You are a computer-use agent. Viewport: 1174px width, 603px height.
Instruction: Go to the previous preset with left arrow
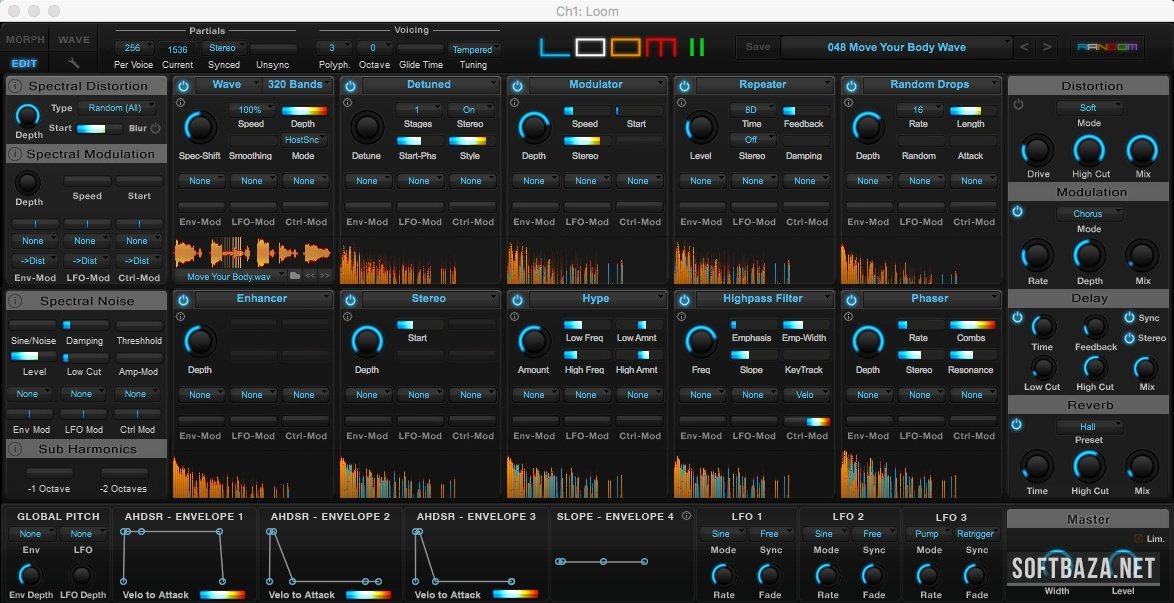coord(1024,47)
